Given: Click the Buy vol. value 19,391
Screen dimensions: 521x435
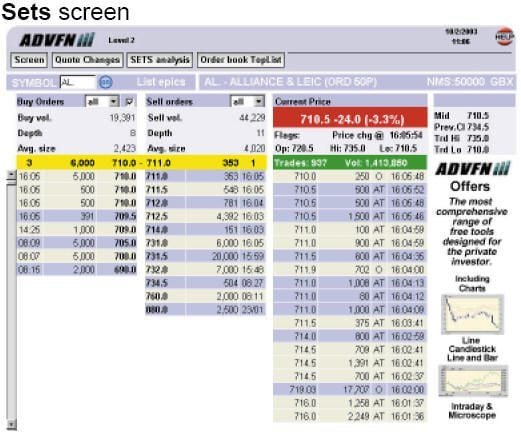Looking at the screenshot, I should (x=122, y=118).
